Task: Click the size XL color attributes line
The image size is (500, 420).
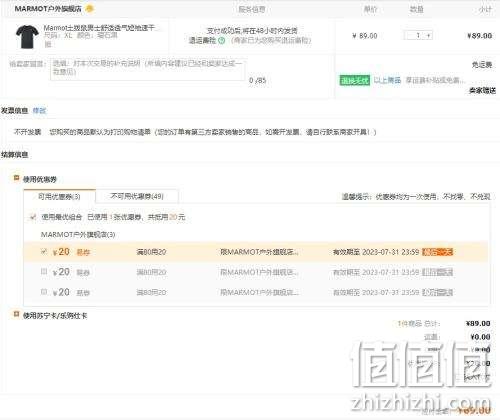Action: [81, 35]
